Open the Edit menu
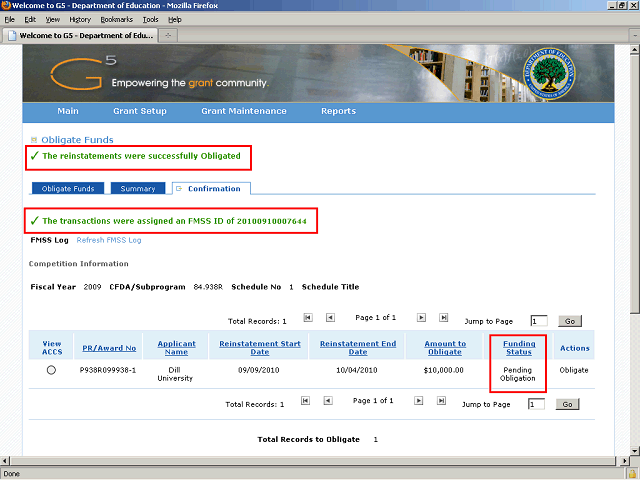The width and height of the screenshot is (640, 480). click(30, 20)
